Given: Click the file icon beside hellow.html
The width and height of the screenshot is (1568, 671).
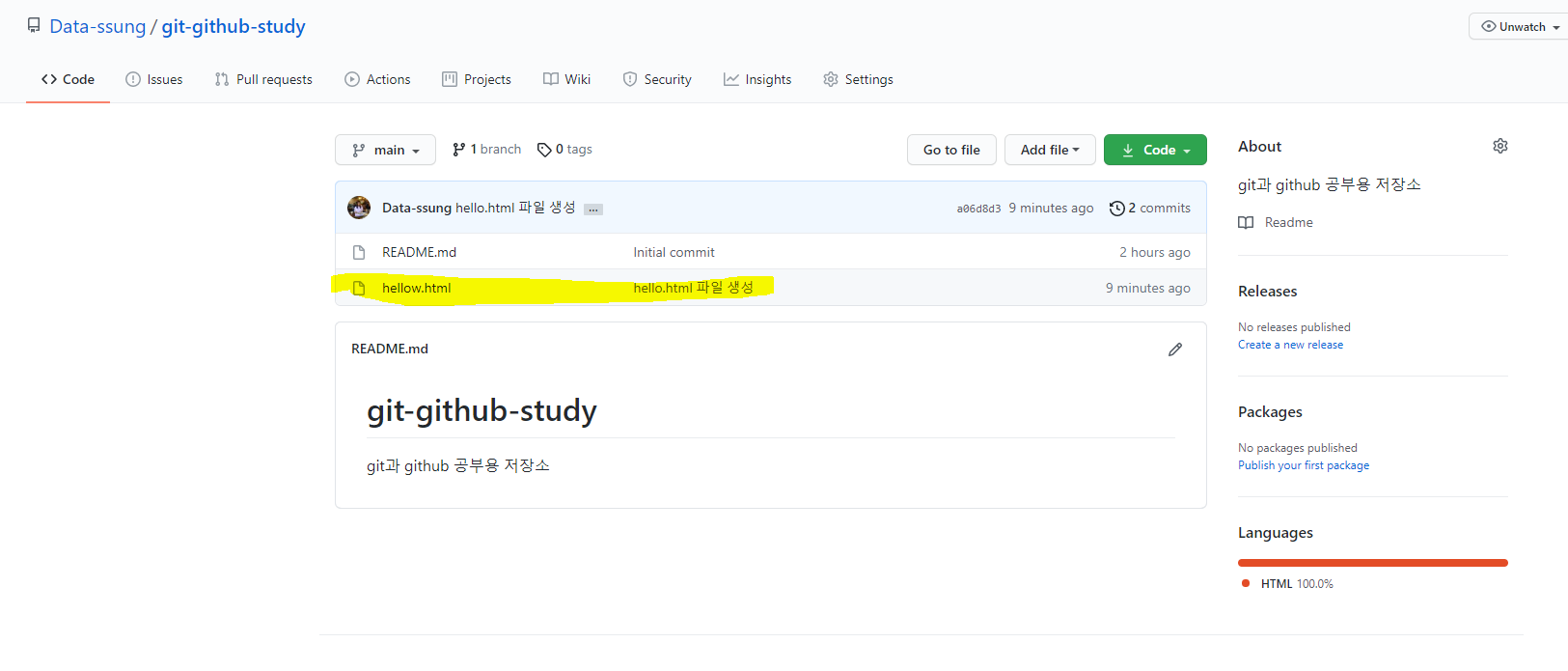Looking at the screenshot, I should [359, 288].
